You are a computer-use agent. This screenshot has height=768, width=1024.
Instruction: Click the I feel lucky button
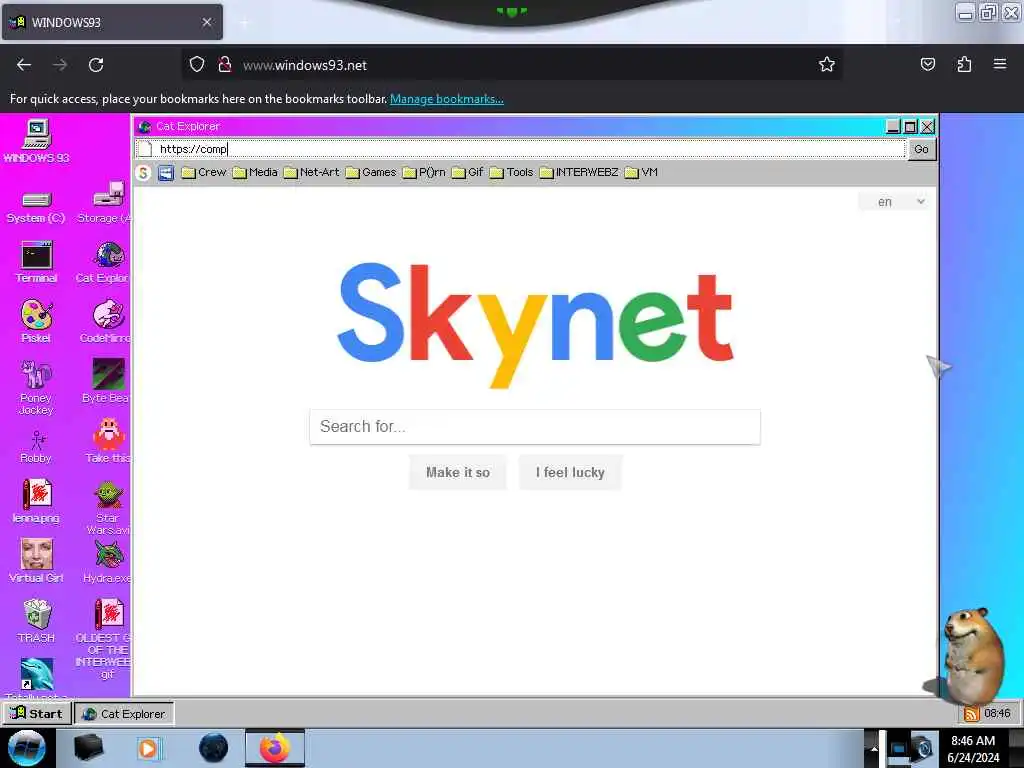point(570,472)
